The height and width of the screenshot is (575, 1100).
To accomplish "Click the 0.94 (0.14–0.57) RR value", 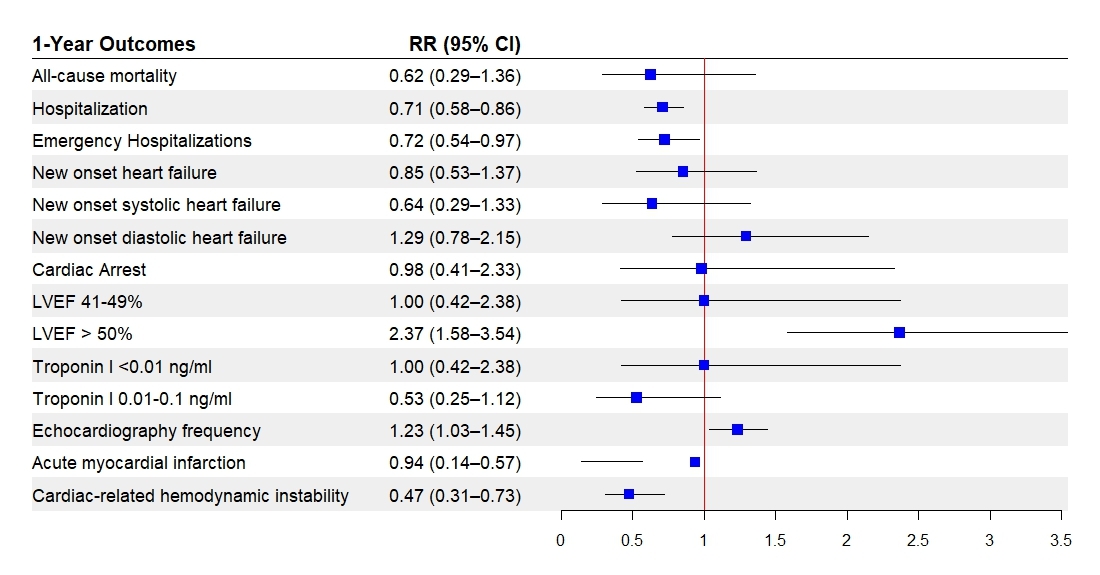I will pos(455,463).
